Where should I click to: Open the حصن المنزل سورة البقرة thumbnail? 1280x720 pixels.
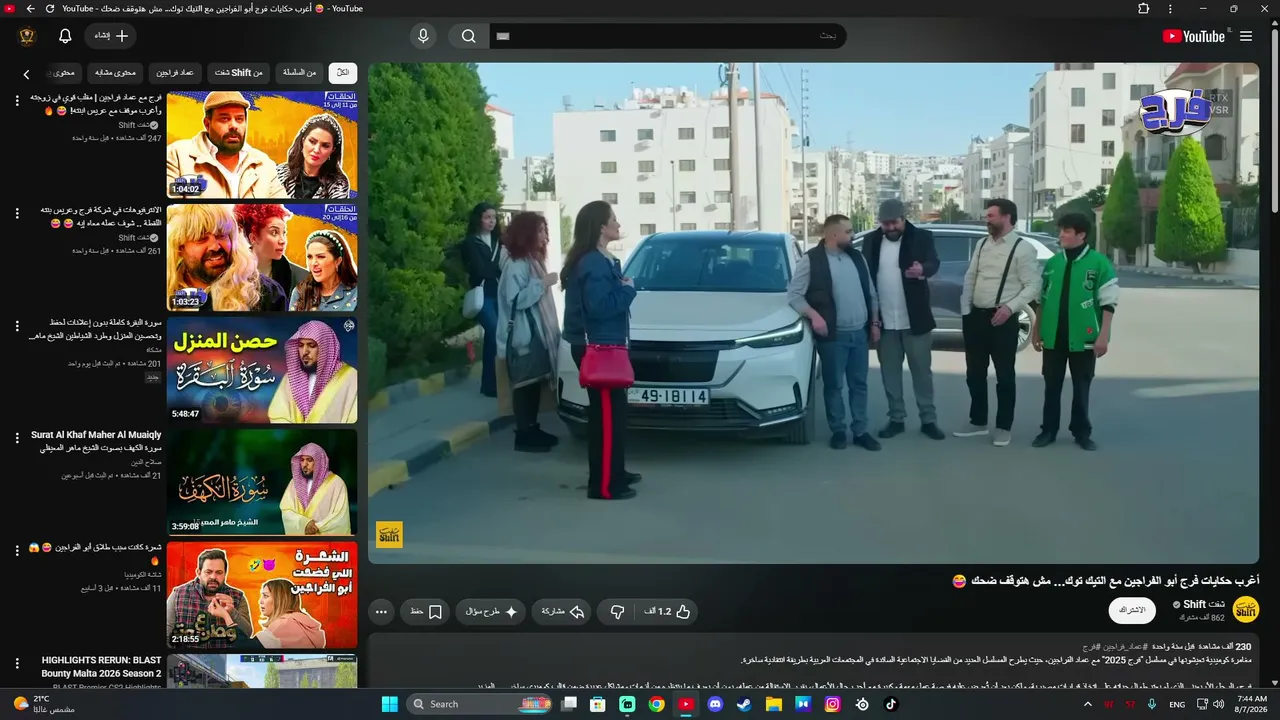click(262, 370)
